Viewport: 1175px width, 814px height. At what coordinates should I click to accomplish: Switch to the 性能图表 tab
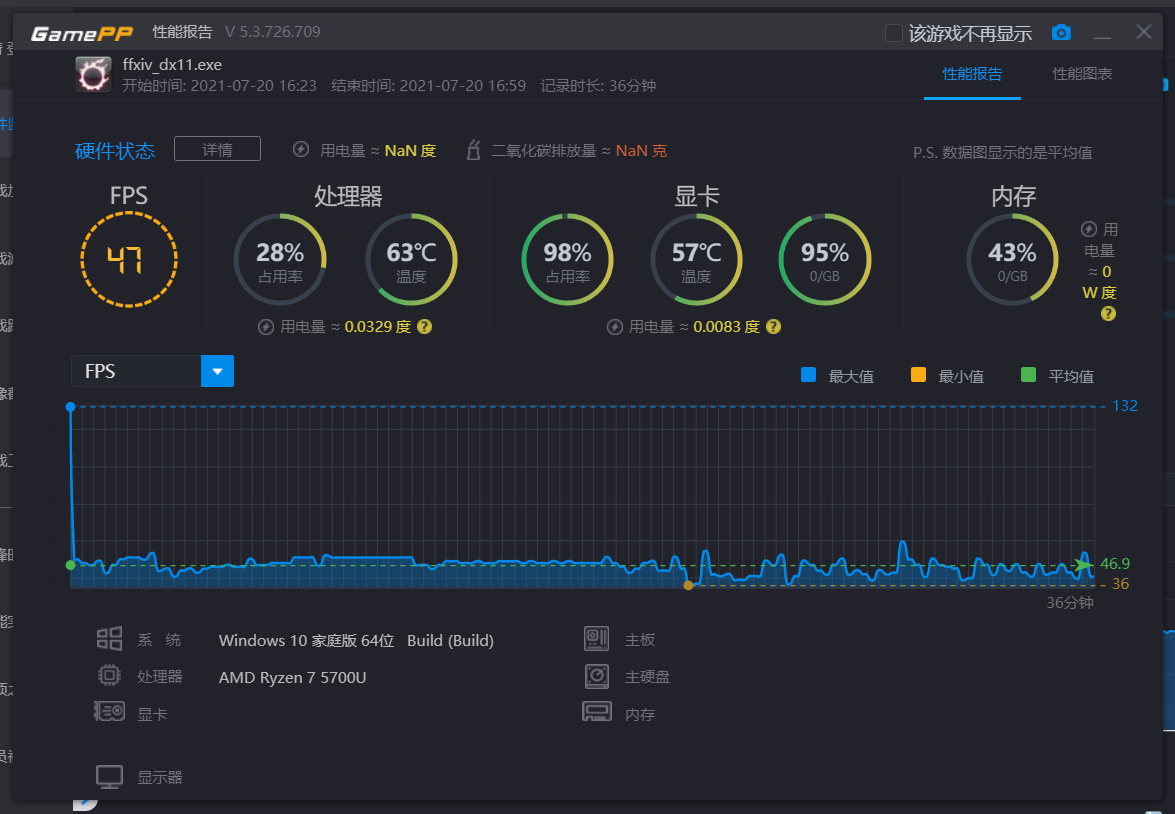(1082, 73)
